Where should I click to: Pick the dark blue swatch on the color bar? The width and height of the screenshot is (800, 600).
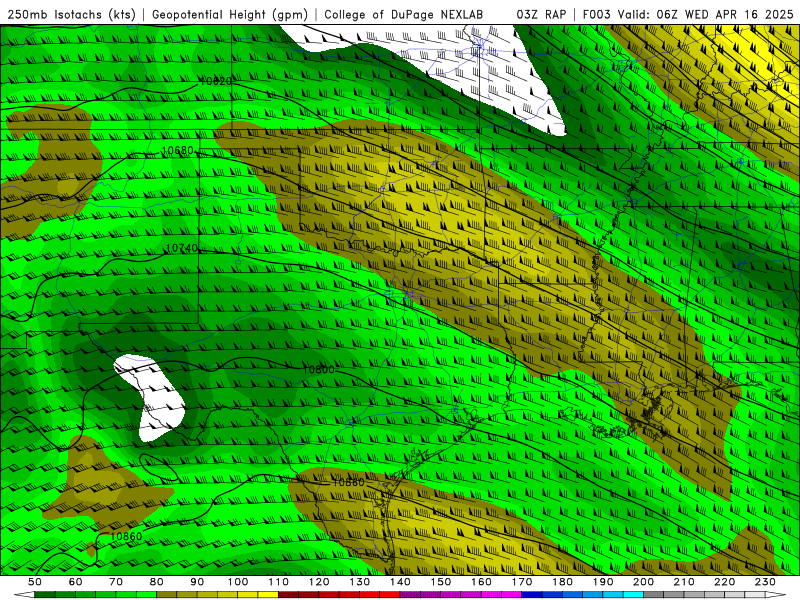[532, 595]
